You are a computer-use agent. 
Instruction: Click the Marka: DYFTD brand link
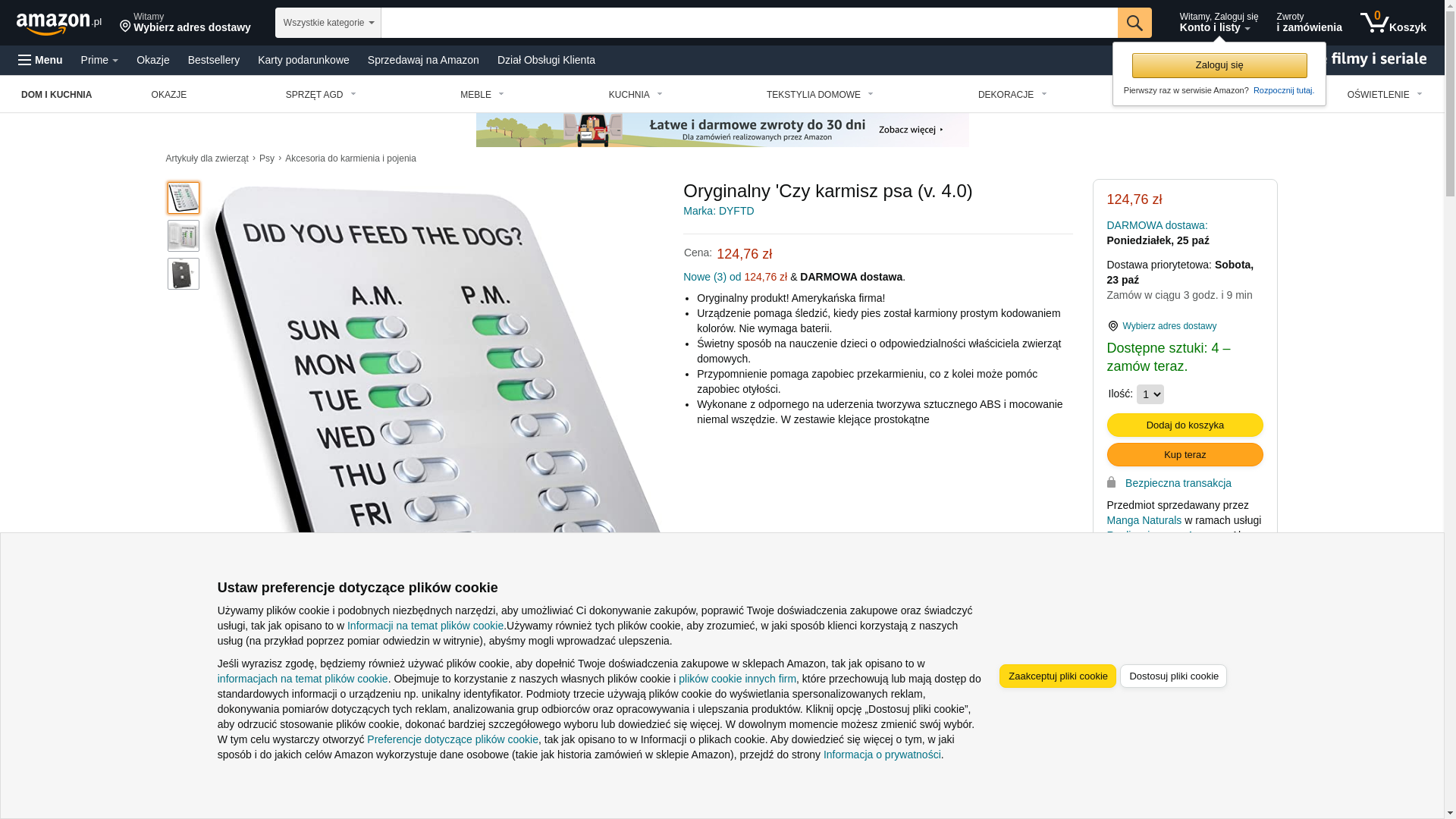718,211
